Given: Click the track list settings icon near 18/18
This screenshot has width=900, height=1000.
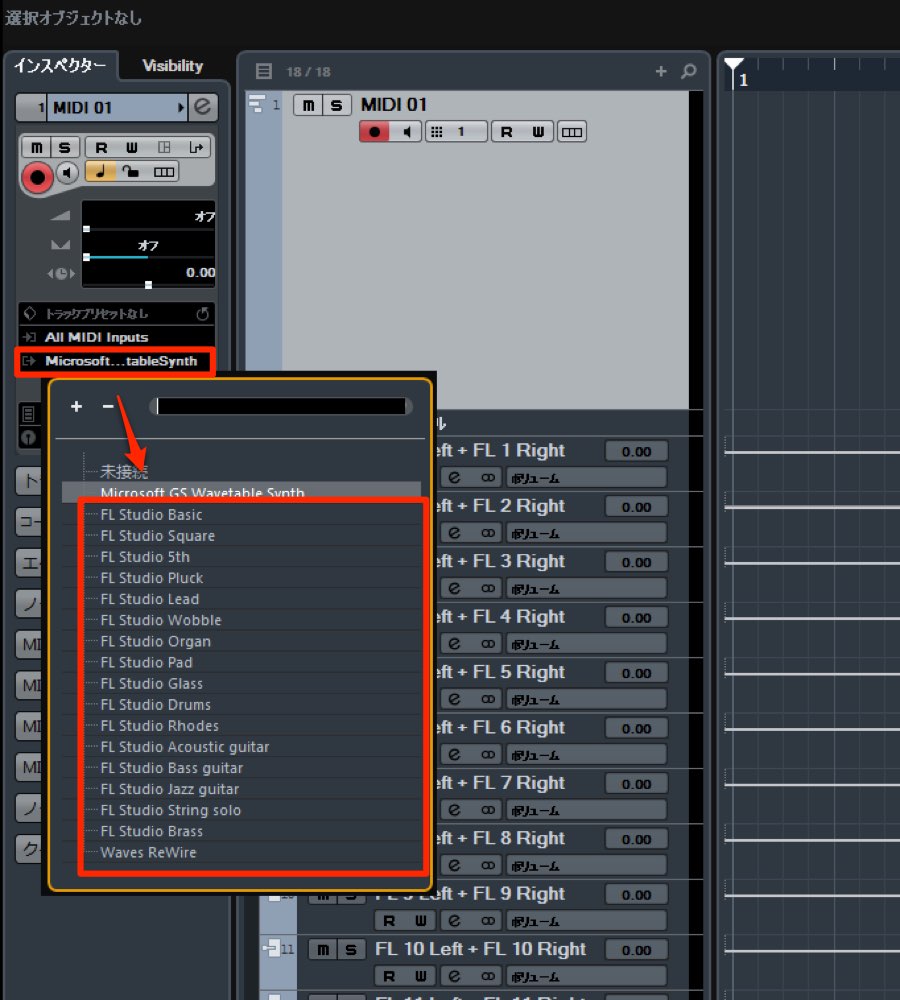Looking at the screenshot, I should pos(263,71).
